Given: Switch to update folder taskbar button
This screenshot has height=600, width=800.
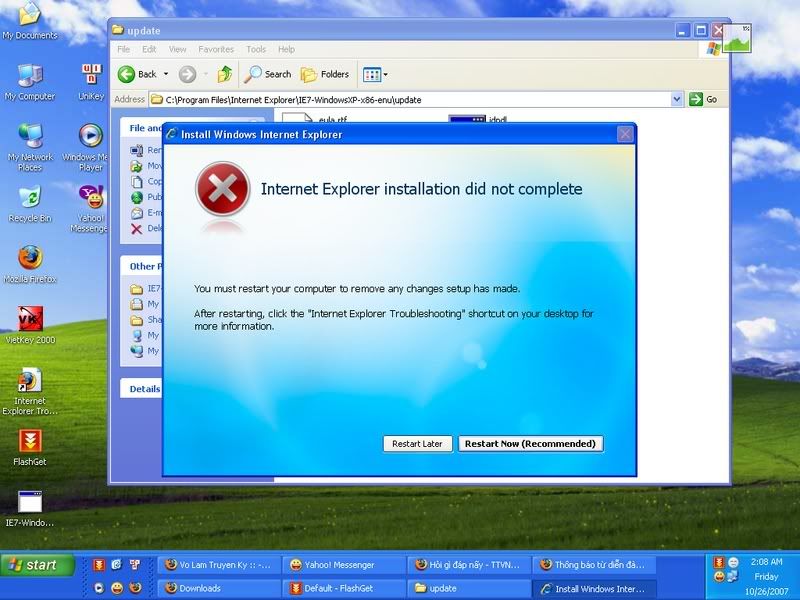Looking at the screenshot, I should tap(469, 588).
